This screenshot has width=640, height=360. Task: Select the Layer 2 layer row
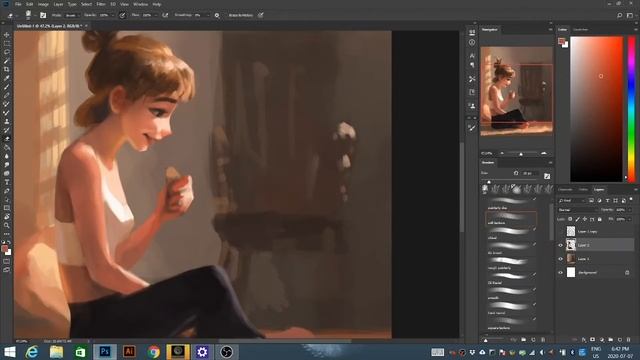coord(596,245)
